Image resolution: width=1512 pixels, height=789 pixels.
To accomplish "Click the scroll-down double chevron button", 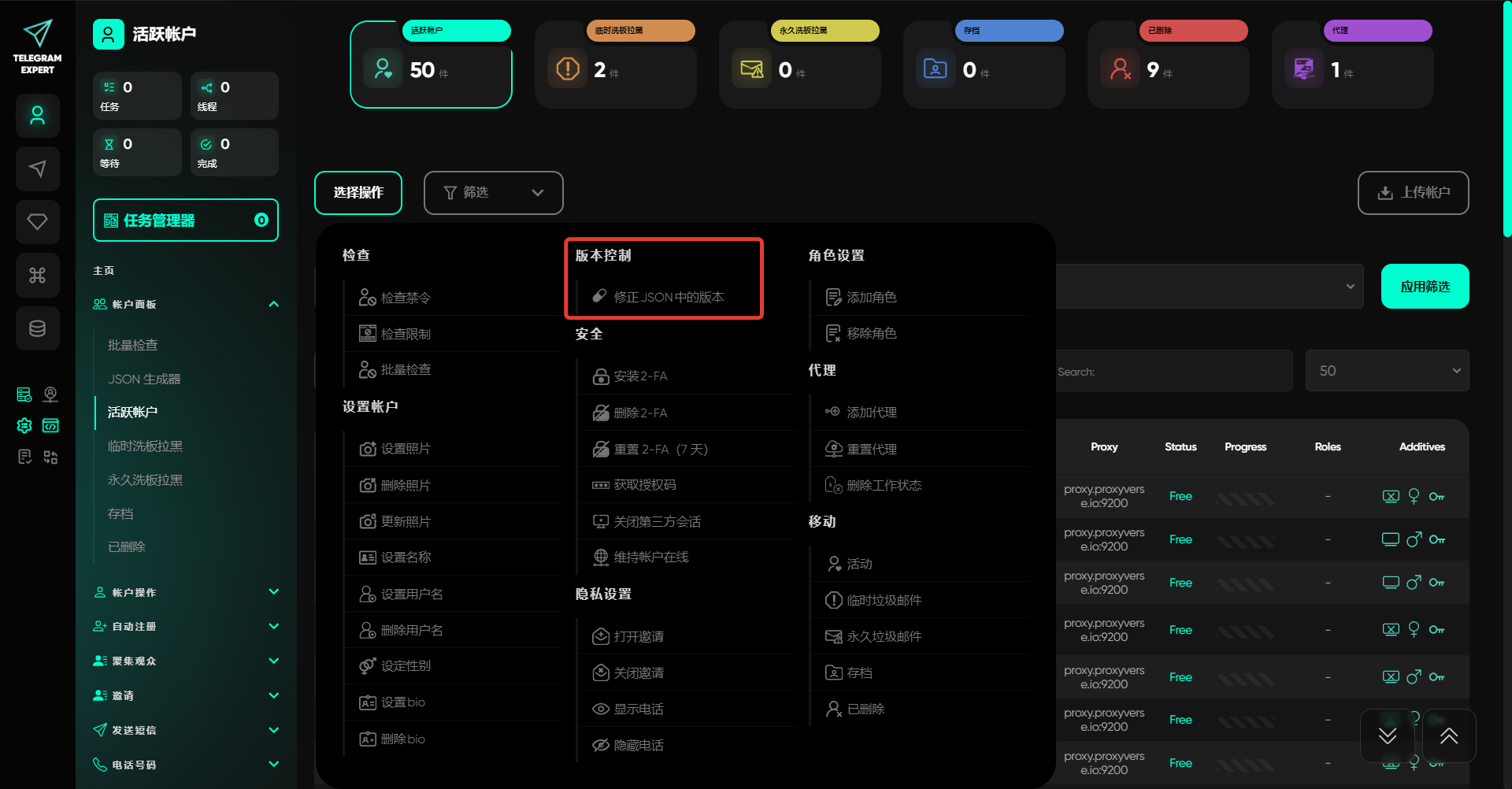I will point(1388,735).
